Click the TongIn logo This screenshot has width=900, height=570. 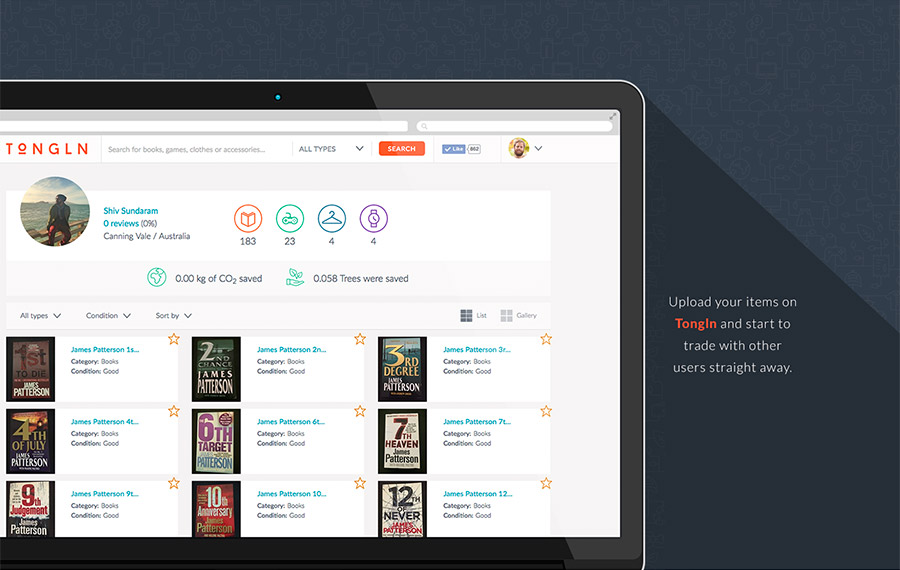point(47,149)
